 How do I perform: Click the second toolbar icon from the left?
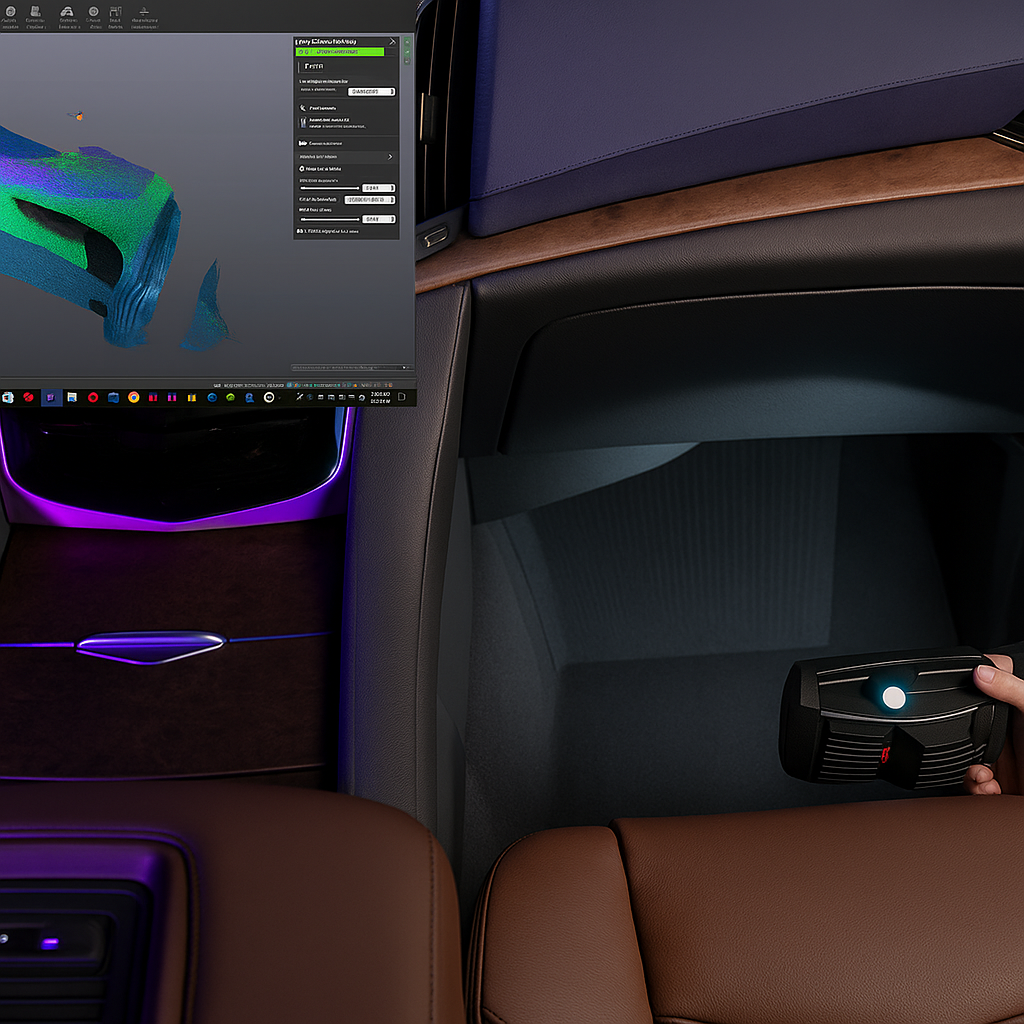tap(35, 11)
